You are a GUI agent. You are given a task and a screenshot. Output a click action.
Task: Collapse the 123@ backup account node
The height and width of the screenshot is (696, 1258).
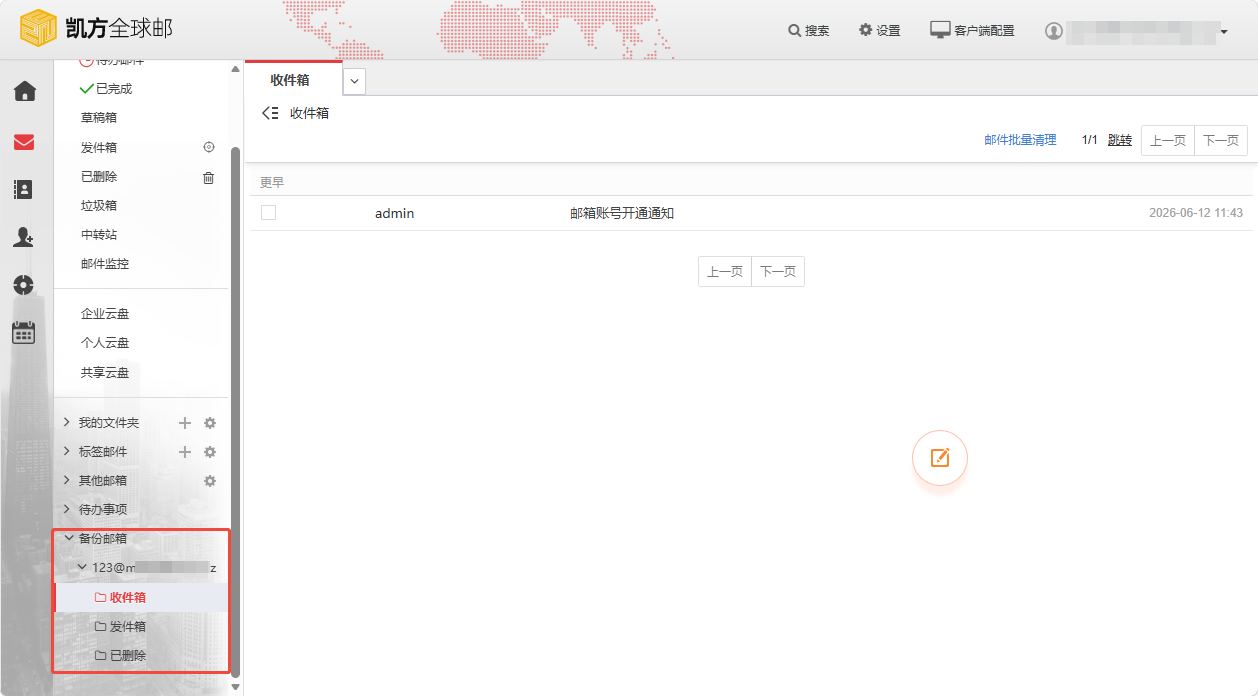[82, 567]
